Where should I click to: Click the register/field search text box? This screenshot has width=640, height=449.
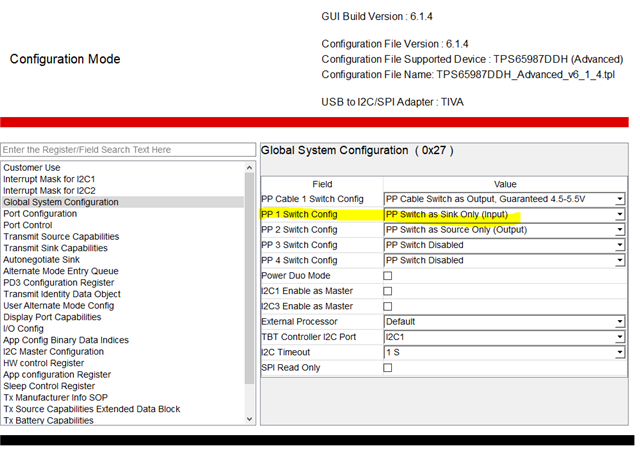(128, 150)
